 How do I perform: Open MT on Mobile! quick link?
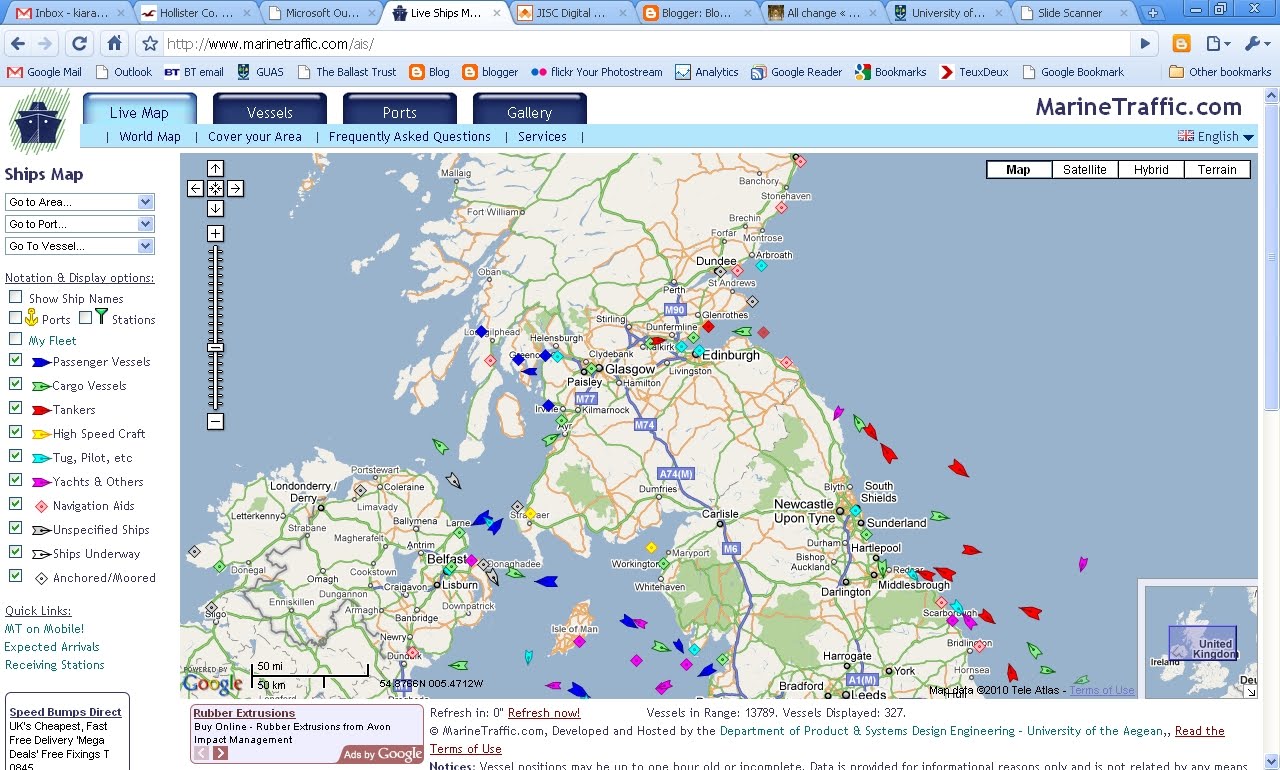(44, 629)
